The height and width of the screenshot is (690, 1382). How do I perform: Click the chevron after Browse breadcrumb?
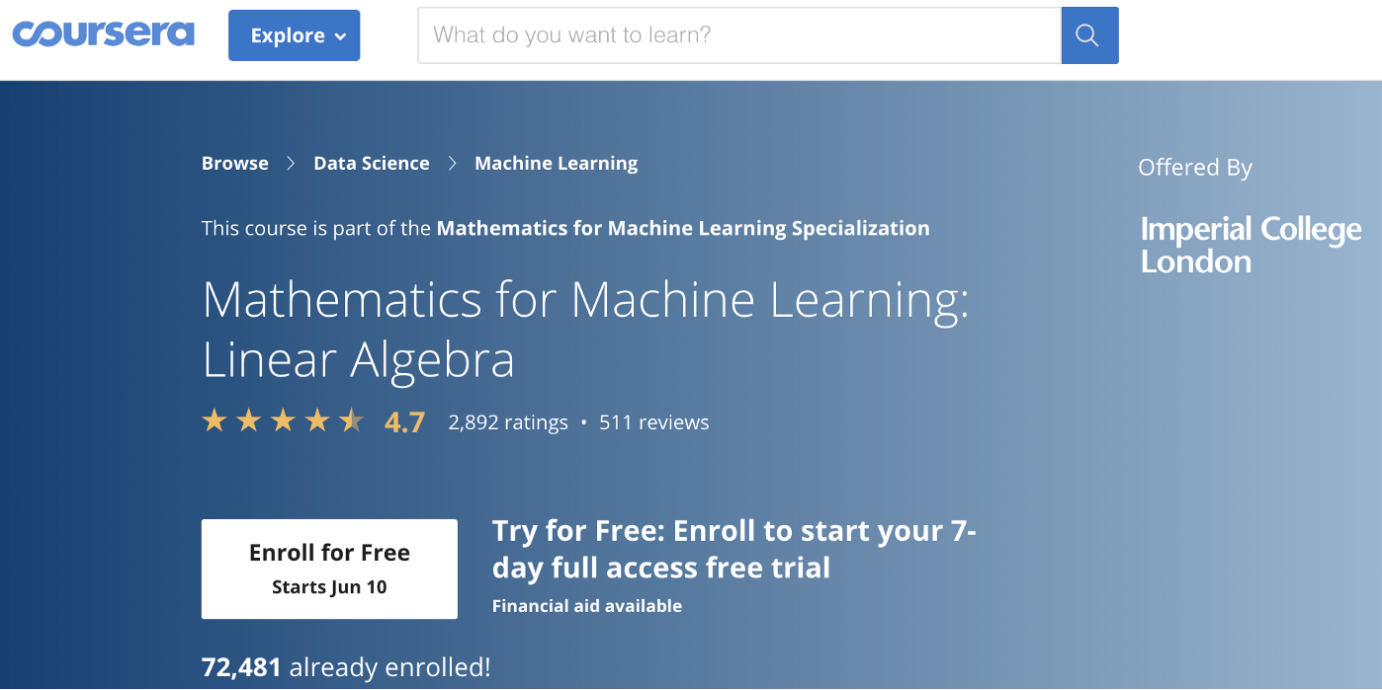[291, 163]
